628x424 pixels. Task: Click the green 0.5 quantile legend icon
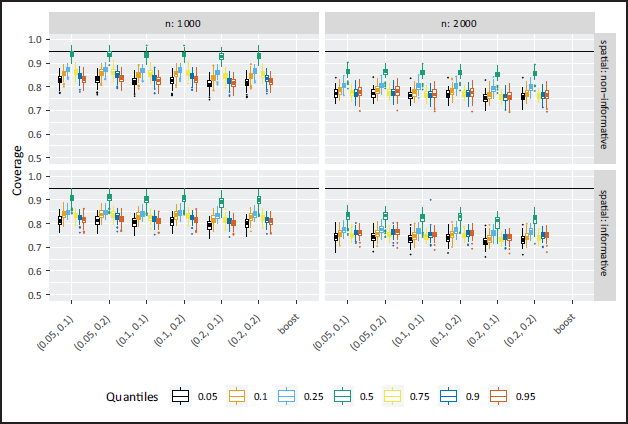pos(342,396)
